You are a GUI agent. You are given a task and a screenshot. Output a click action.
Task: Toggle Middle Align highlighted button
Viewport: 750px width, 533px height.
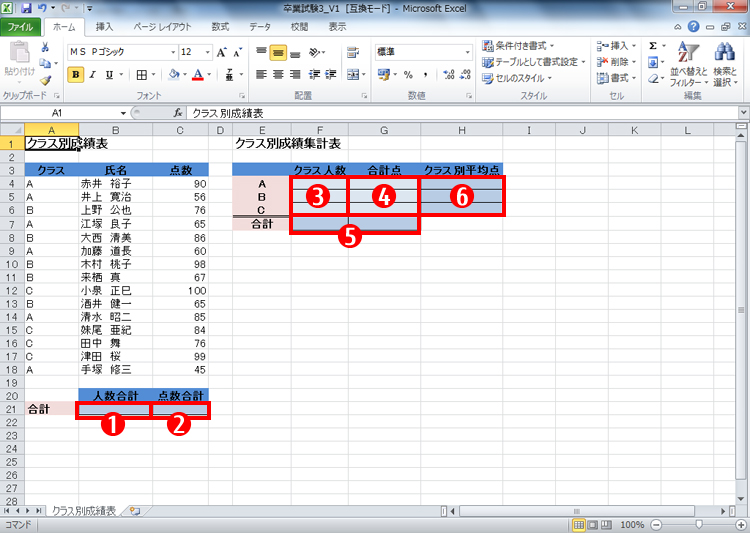point(278,52)
